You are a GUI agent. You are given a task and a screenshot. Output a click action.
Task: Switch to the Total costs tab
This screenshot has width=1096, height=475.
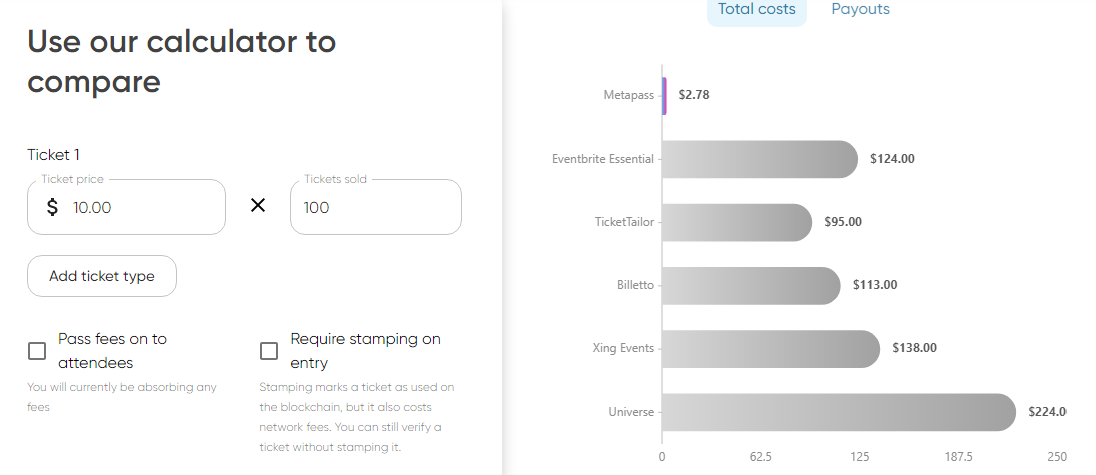(756, 10)
